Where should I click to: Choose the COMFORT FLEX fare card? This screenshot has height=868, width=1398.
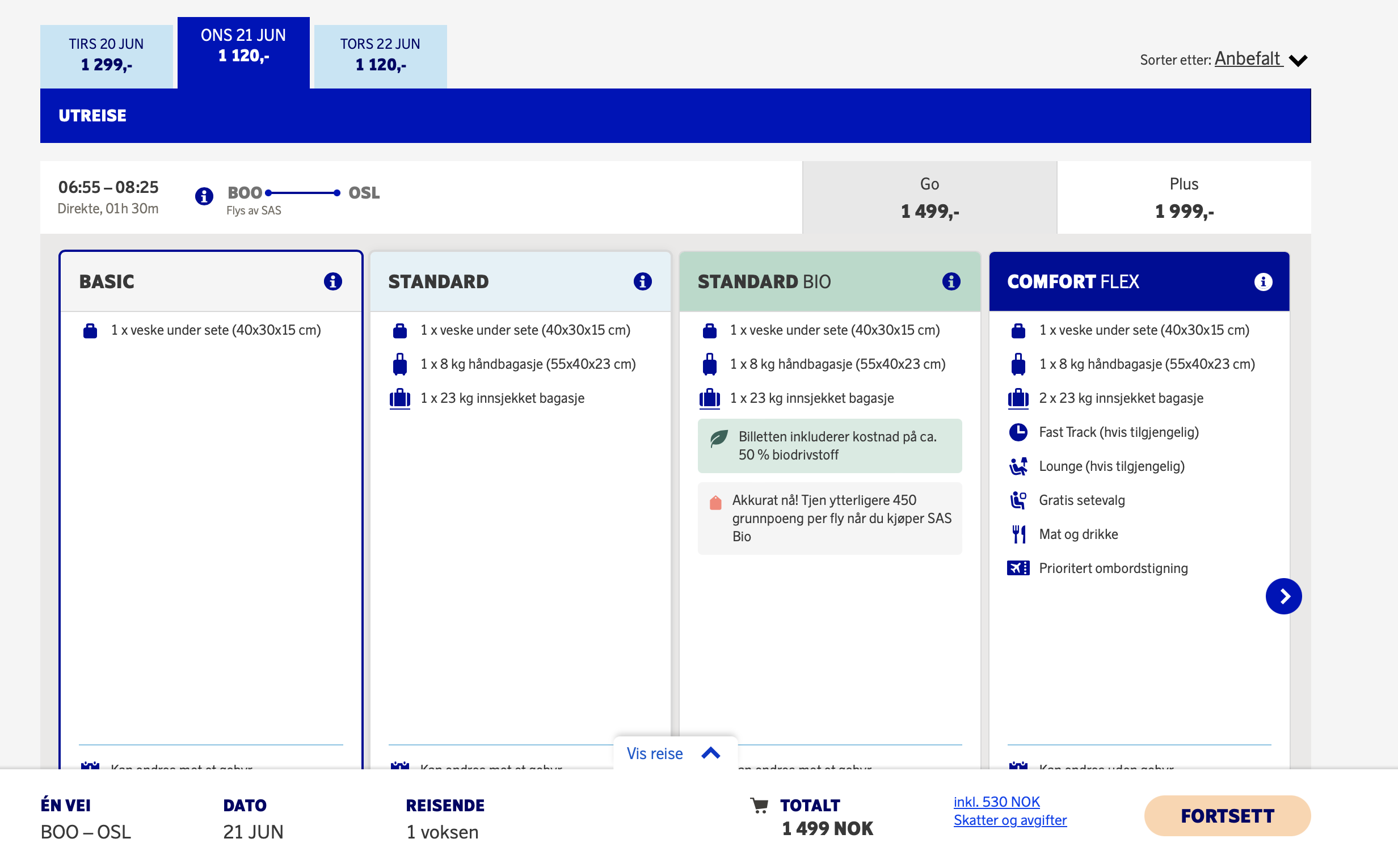1139,510
